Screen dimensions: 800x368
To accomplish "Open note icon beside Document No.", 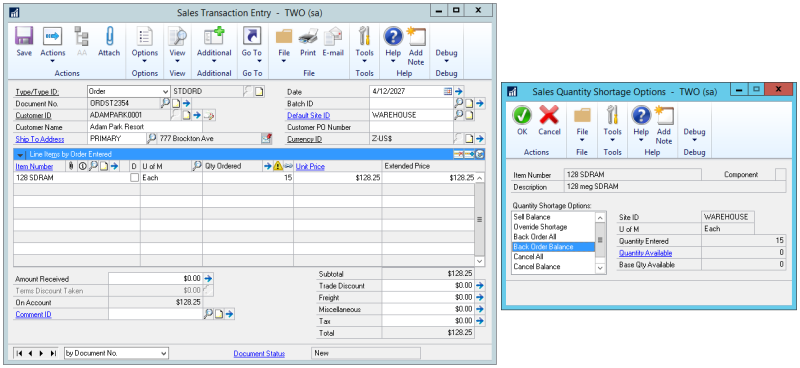I will [x=176, y=103].
